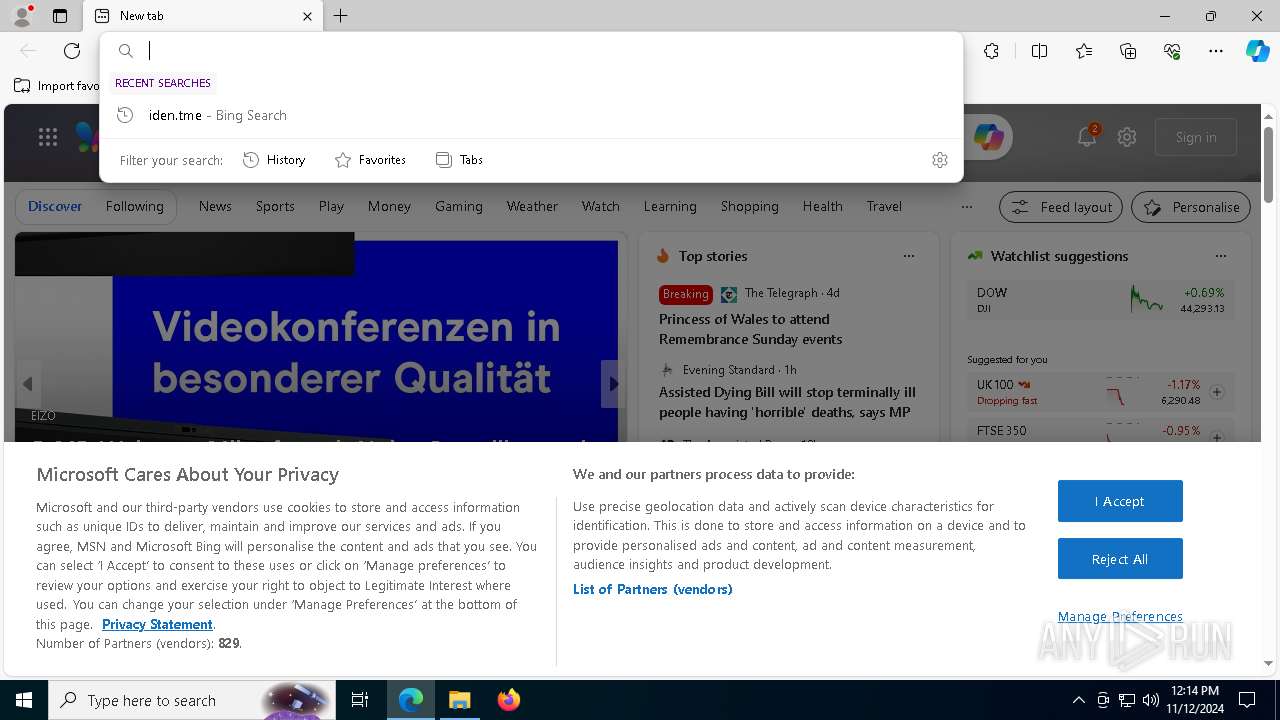Open the Extensions icon

click(x=991, y=51)
